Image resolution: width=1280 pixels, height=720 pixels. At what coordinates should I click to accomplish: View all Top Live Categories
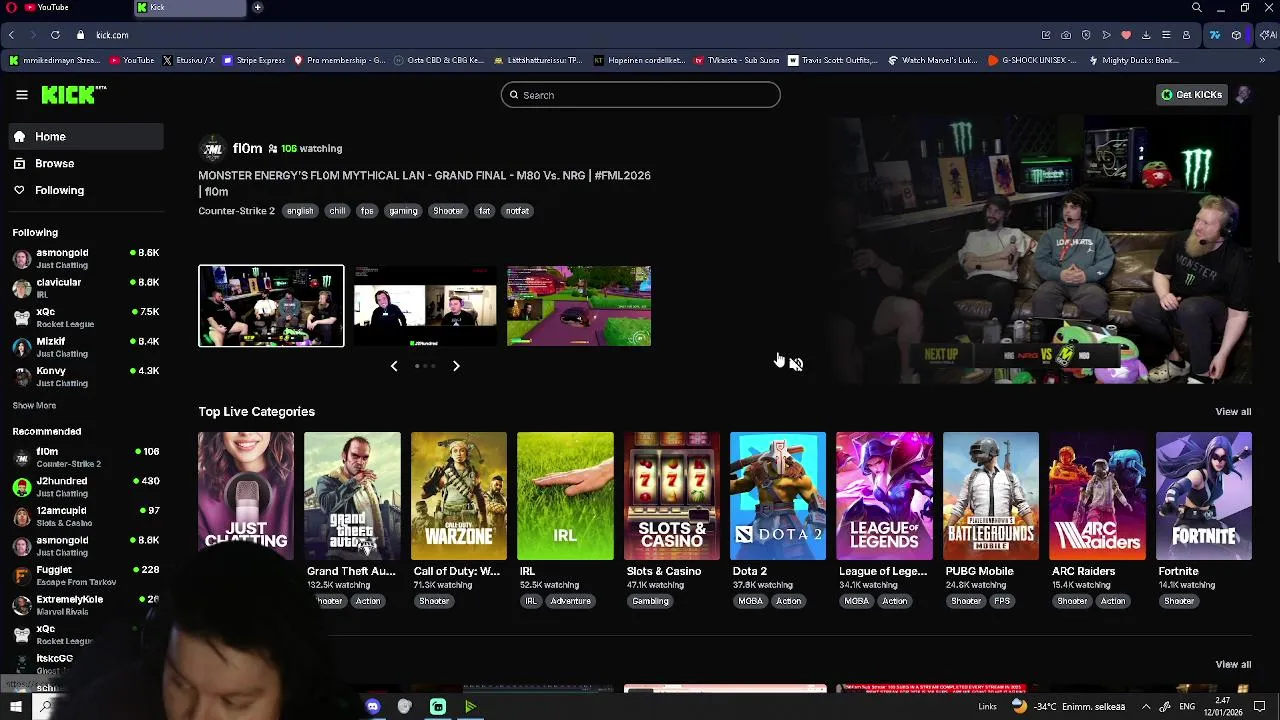pyautogui.click(x=1233, y=412)
